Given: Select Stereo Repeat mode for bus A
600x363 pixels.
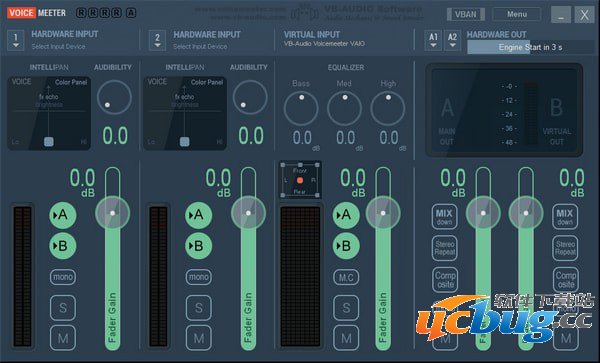Looking at the screenshot, I should 444,248.
